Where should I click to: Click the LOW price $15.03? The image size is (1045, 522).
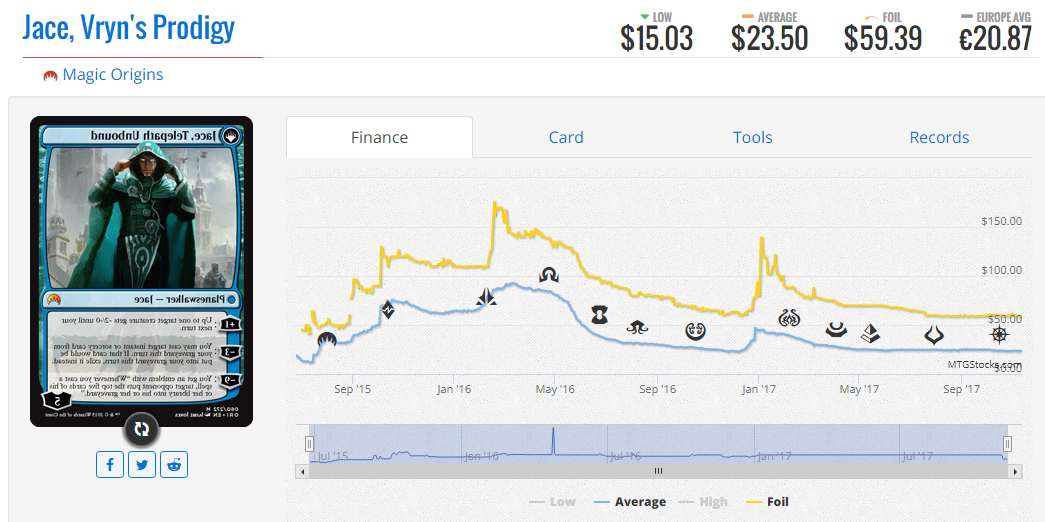coord(657,38)
